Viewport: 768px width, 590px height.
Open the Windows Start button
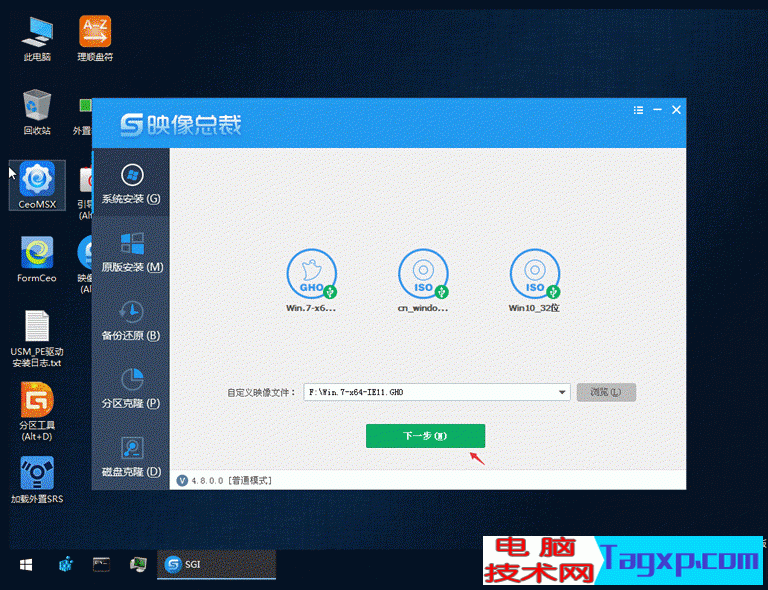click(x=26, y=565)
